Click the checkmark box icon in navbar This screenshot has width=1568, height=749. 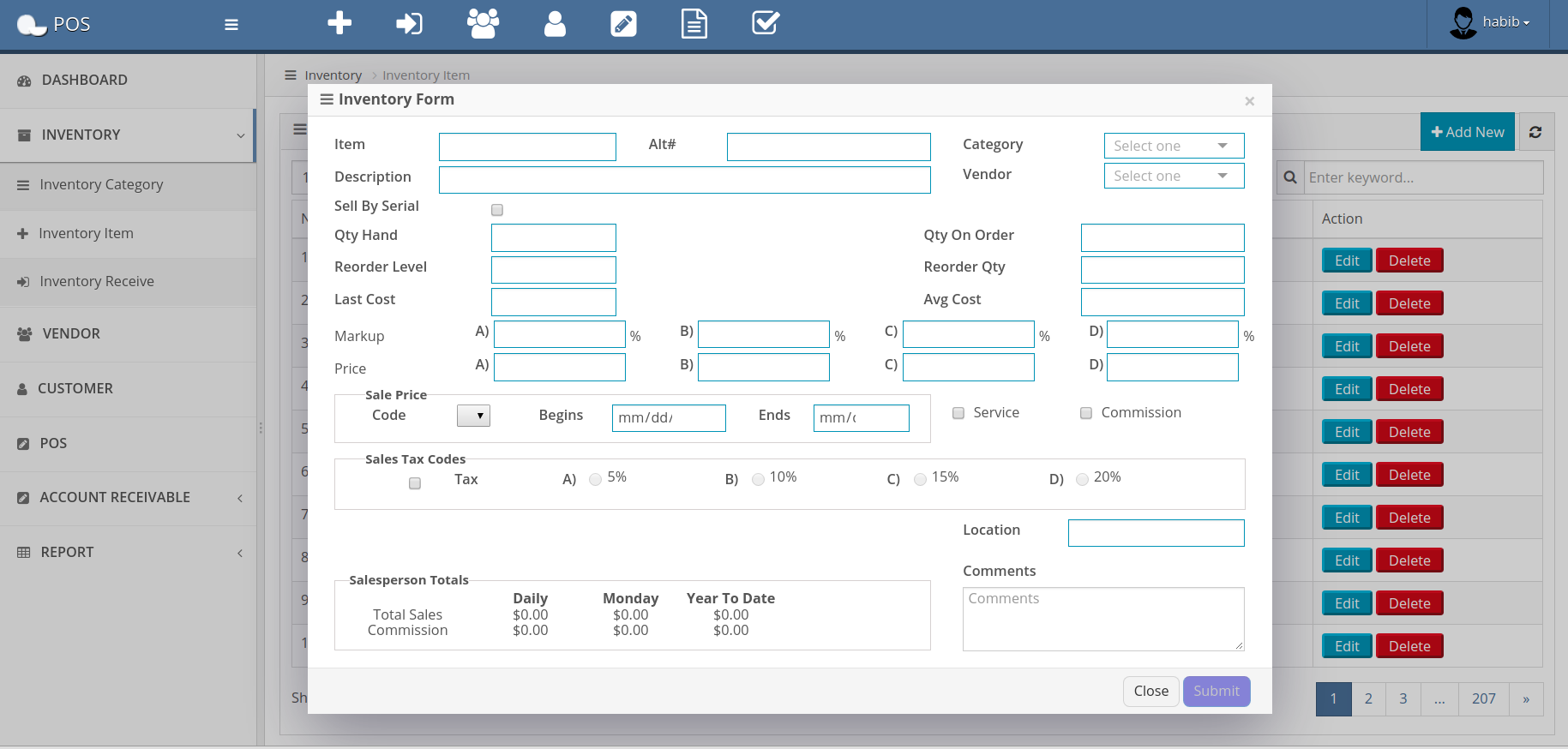(765, 23)
